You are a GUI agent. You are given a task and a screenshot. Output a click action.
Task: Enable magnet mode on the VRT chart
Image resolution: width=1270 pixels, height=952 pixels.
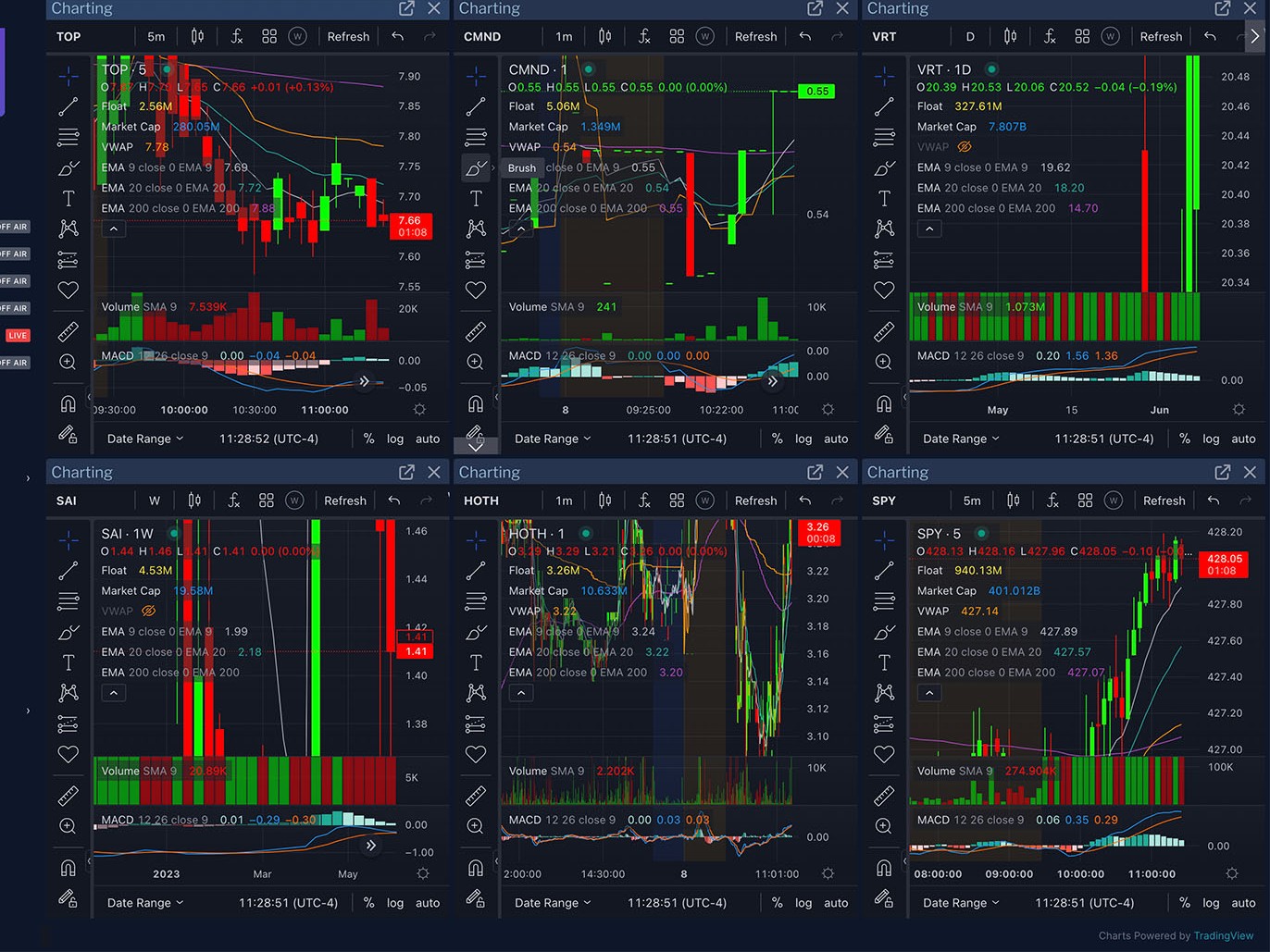point(884,402)
